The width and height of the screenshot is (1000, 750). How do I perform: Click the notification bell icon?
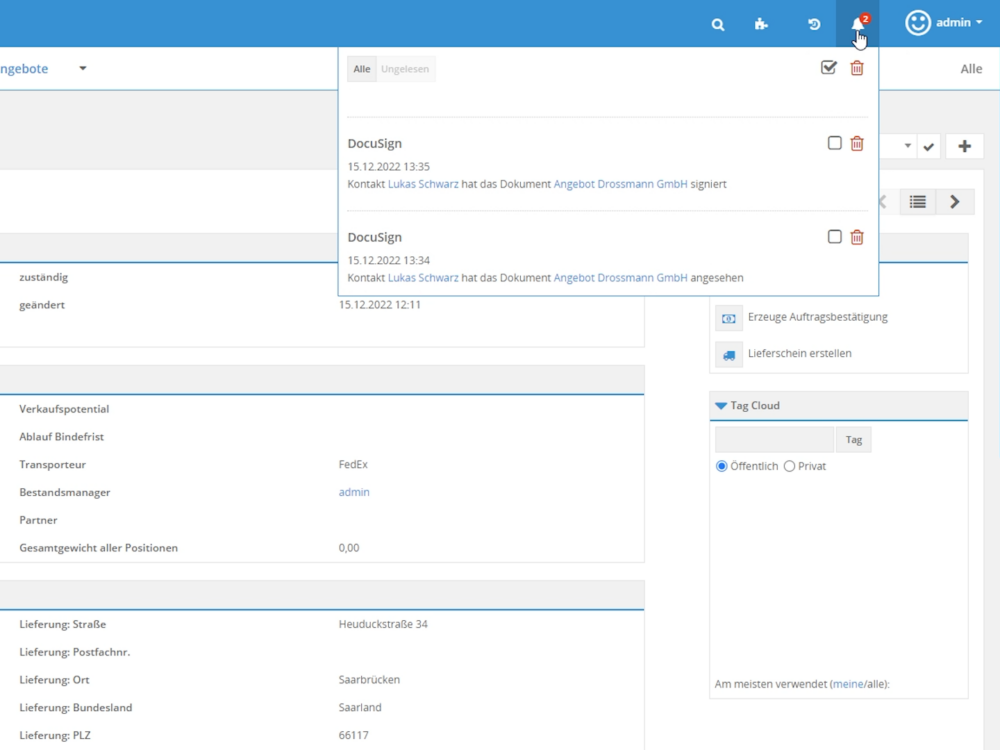point(857,25)
